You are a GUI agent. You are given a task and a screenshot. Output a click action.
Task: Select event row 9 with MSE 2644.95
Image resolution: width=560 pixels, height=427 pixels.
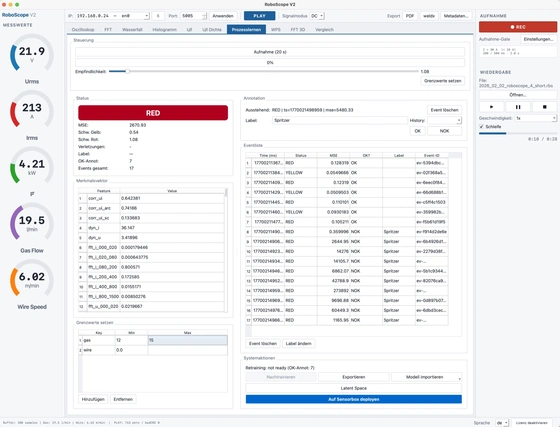346,242
